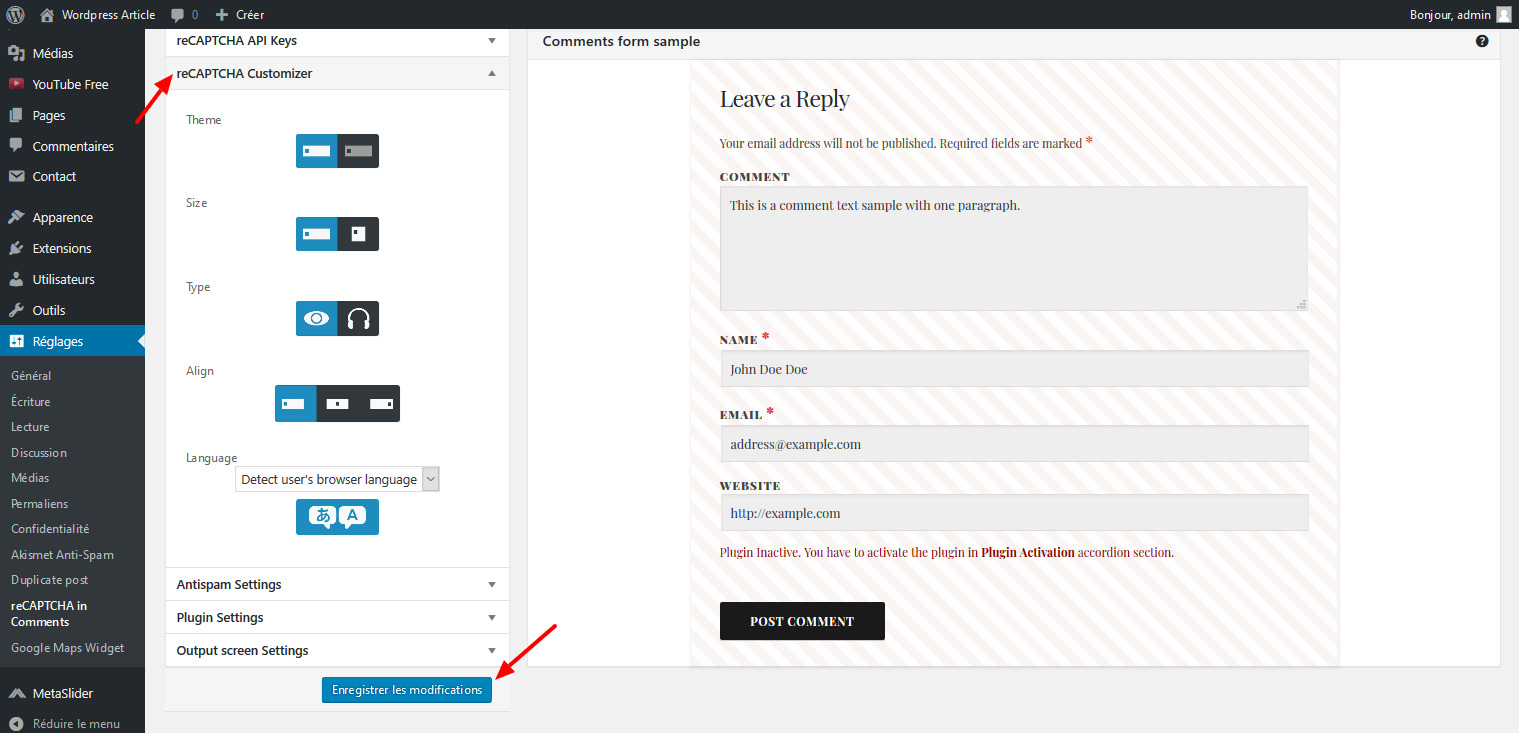This screenshot has width=1519, height=733.
Task: Click the Comments form sample heading
Action: (x=621, y=41)
